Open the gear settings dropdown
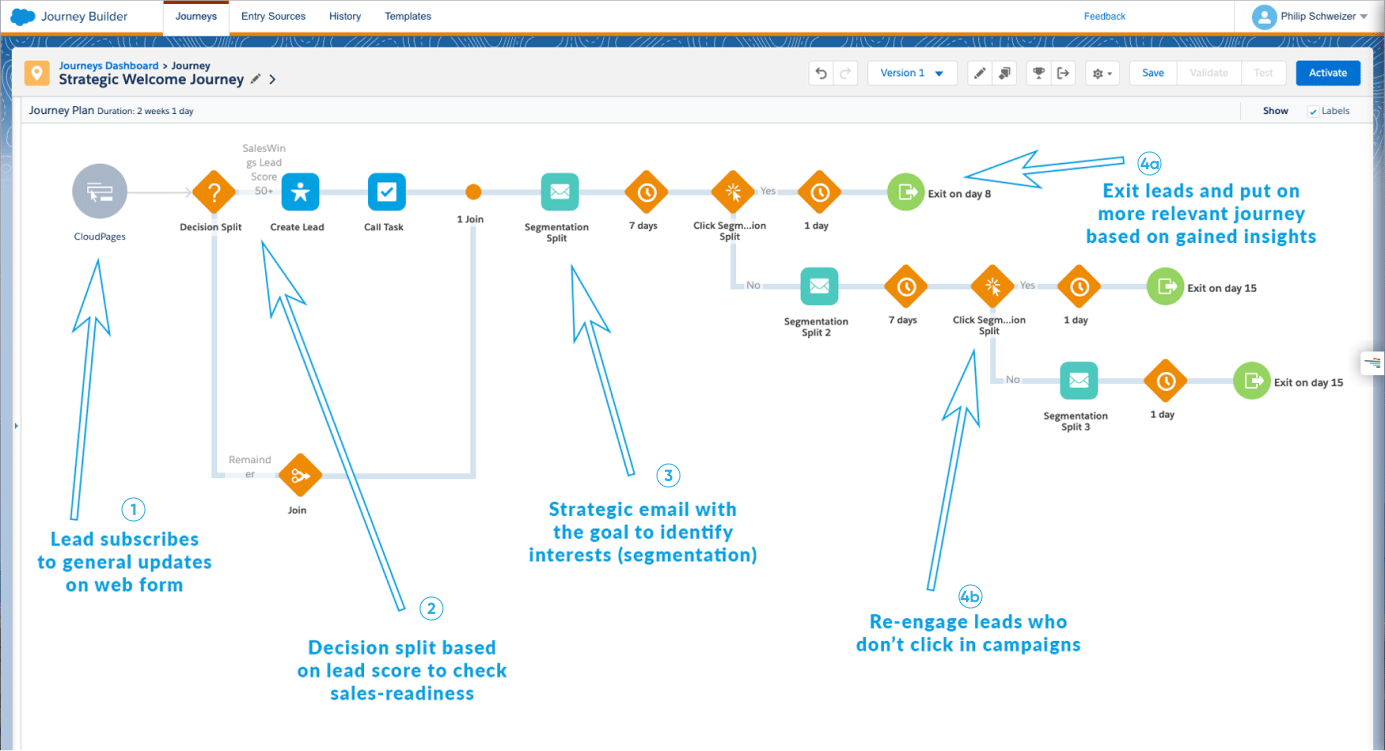The height and width of the screenshot is (751, 1385). point(1102,73)
